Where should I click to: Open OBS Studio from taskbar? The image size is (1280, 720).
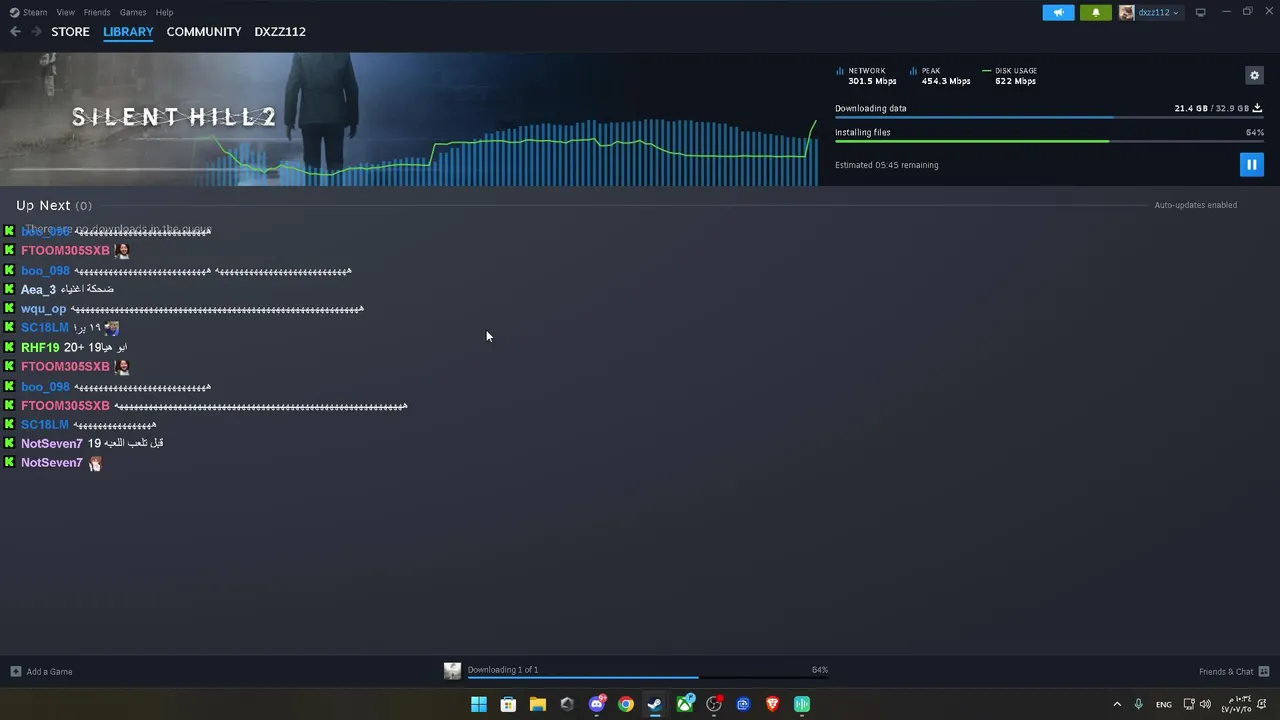pos(714,704)
